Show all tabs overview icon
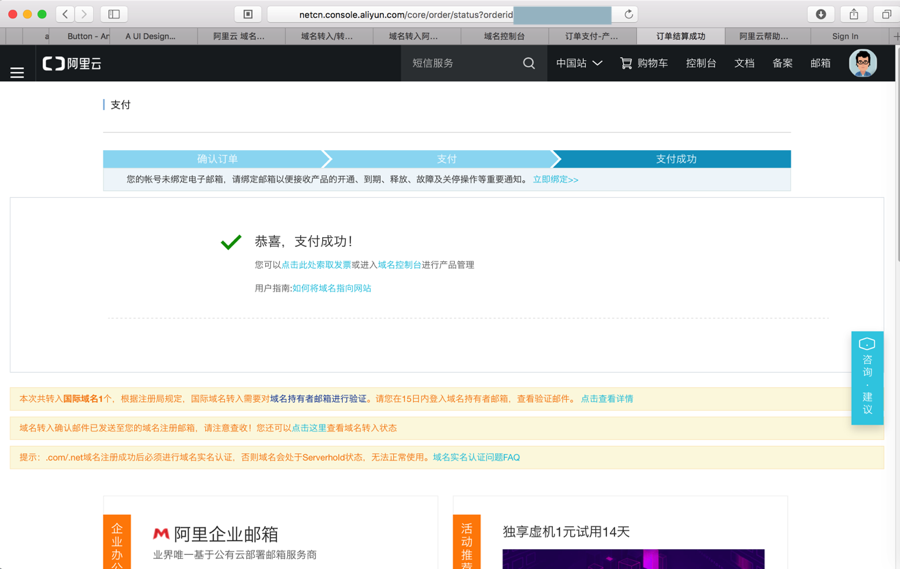 point(887,14)
